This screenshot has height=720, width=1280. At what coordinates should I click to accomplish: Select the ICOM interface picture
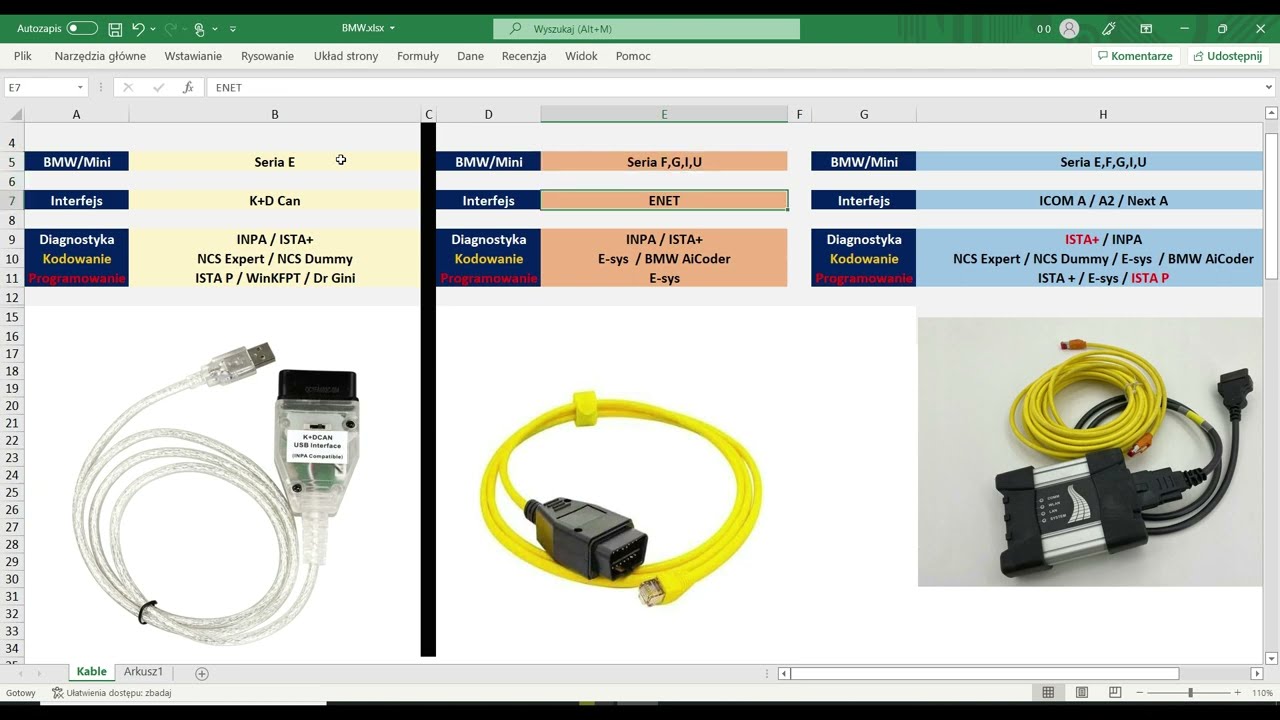1090,452
